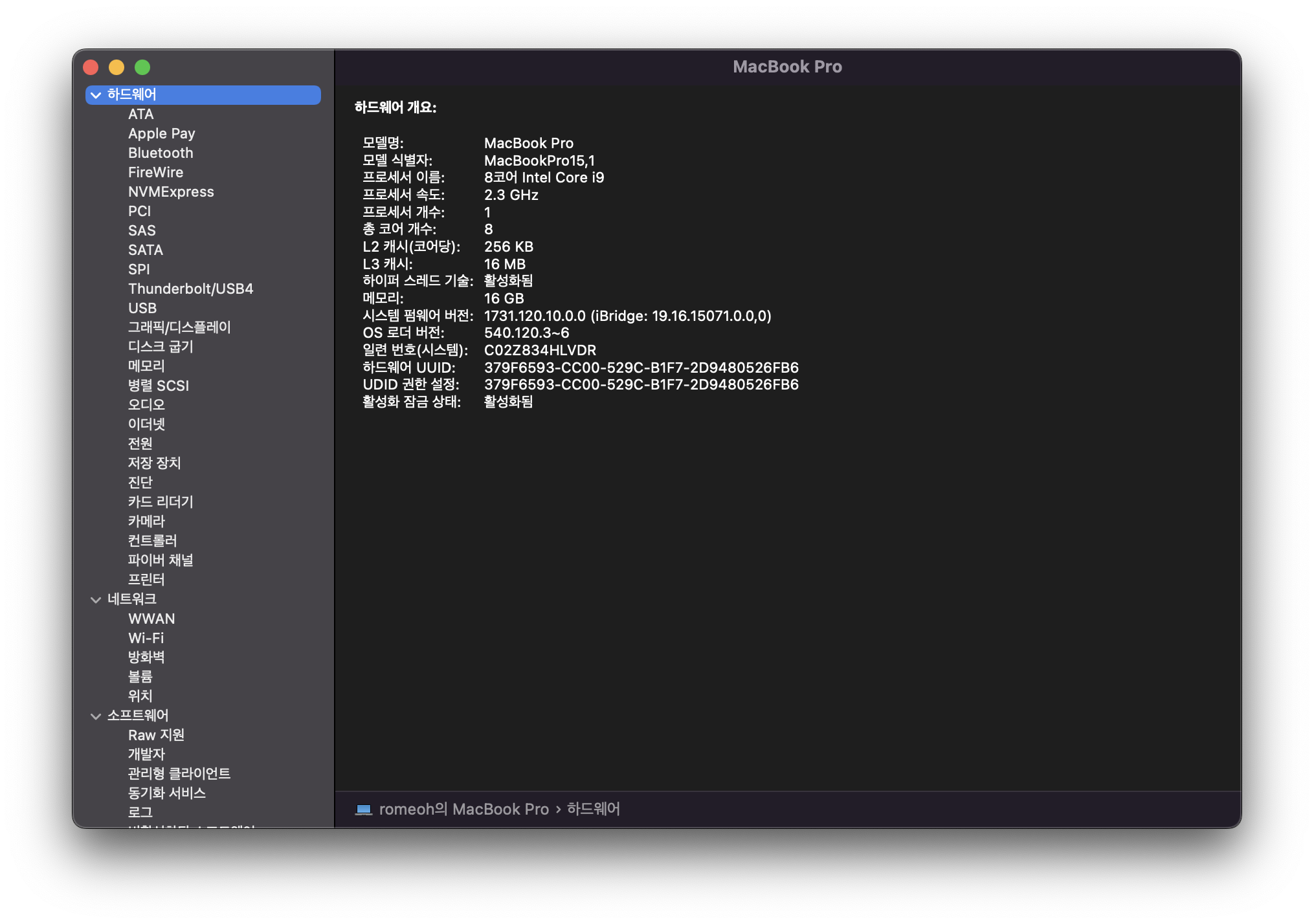The width and height of the screenshot is (1314, 924).
Task: Open the Wi-Fi network entry
Action: coord(146,638)
